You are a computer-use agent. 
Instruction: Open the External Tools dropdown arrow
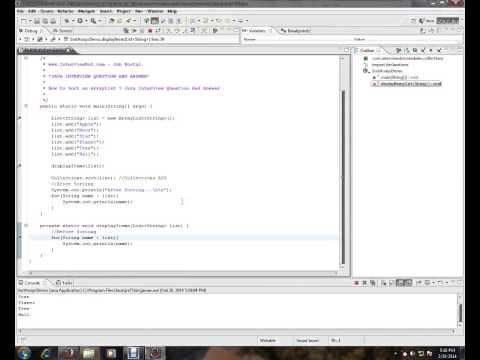pos(100,21)
